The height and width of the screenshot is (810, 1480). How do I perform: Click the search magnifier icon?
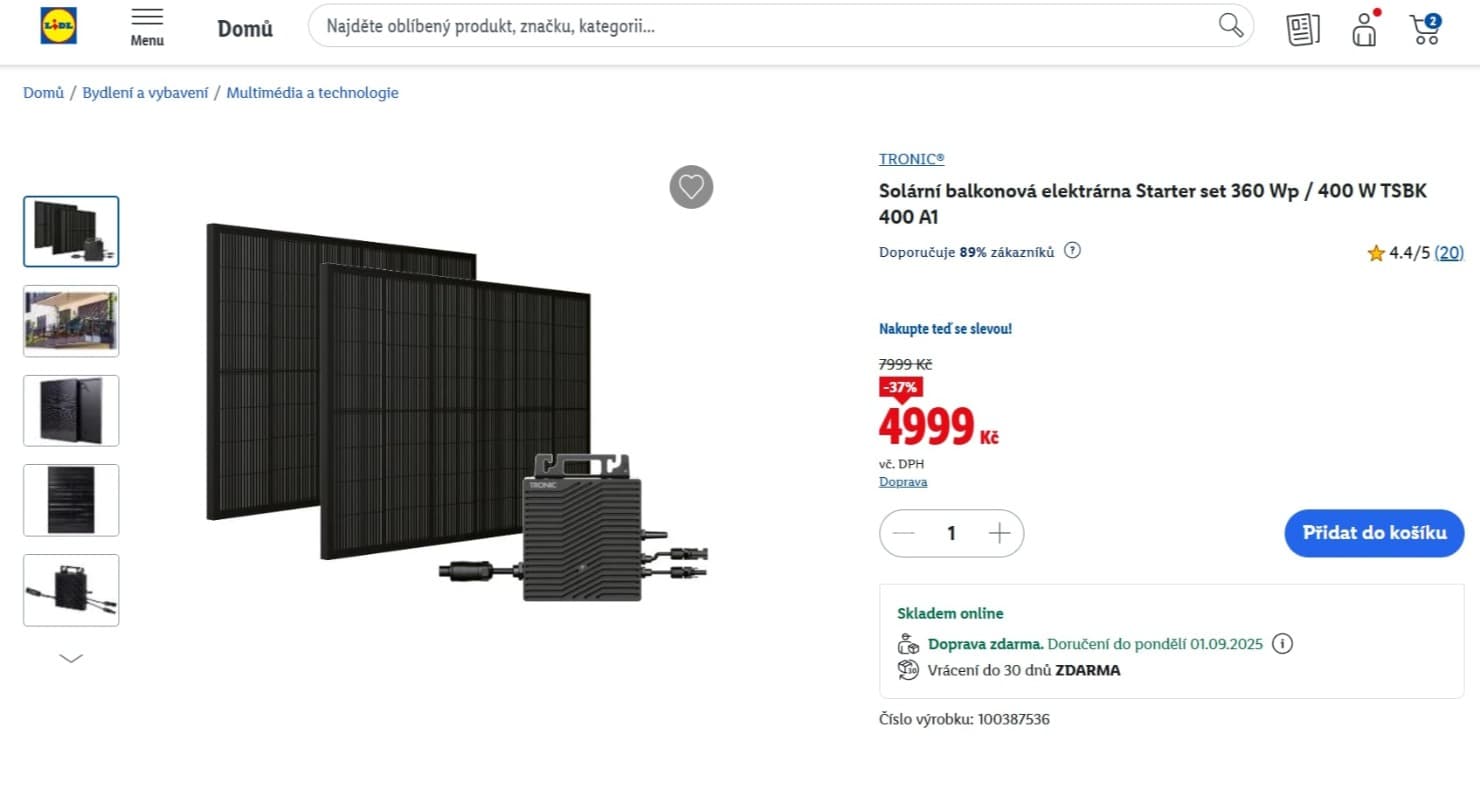pos(1231,25)
